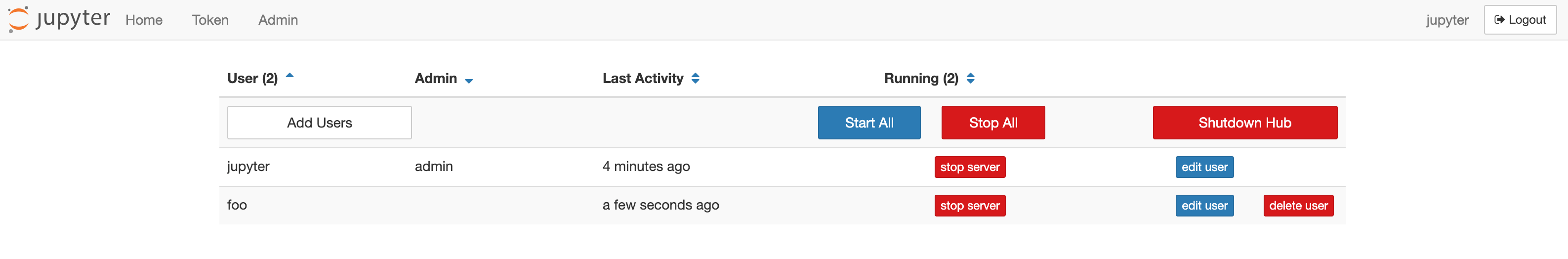Go to the Admin tab
This screenshot has height=259, width=1568.
278,20
